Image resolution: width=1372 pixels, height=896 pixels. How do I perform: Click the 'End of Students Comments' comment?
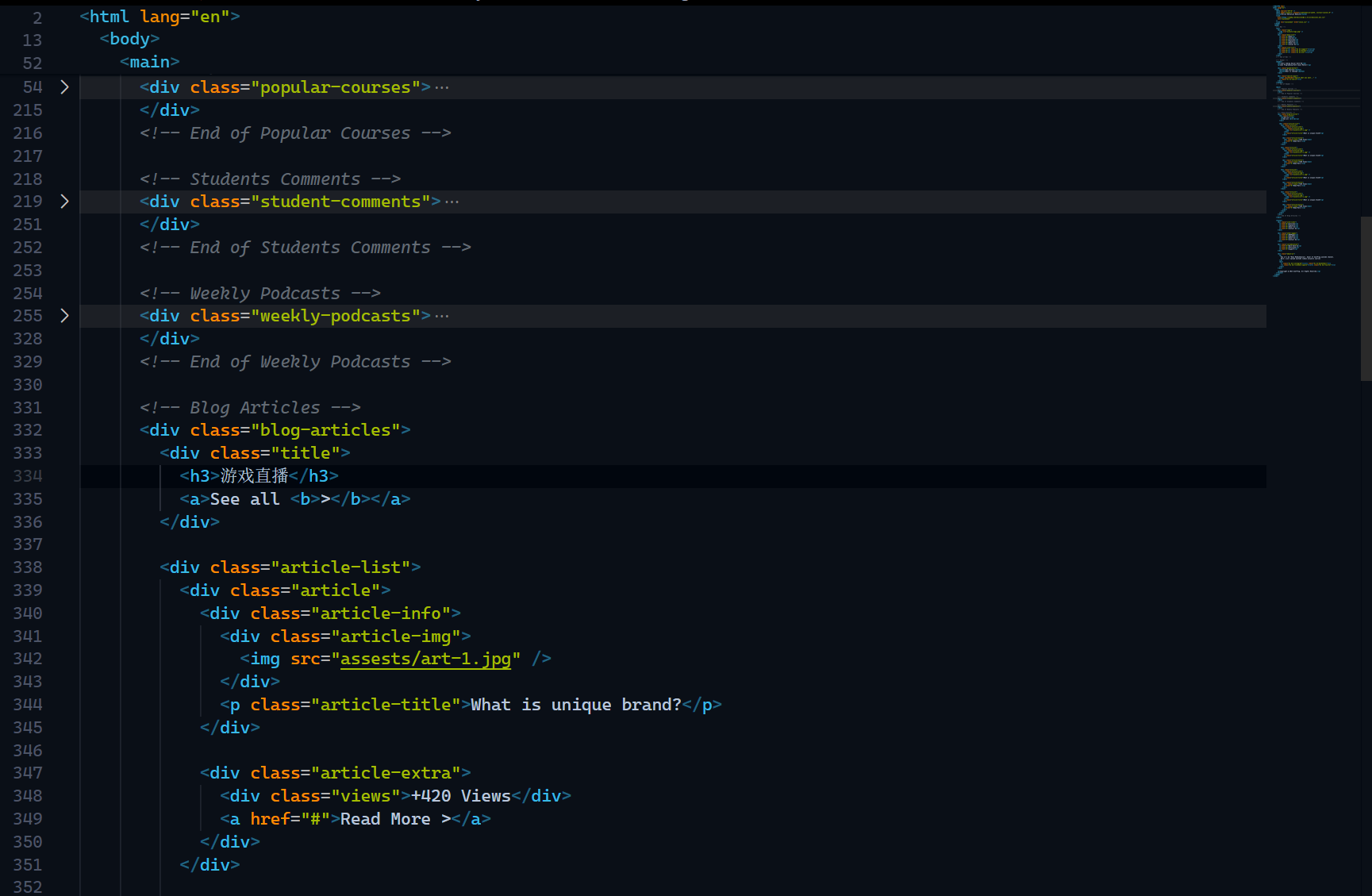[306, 248]
